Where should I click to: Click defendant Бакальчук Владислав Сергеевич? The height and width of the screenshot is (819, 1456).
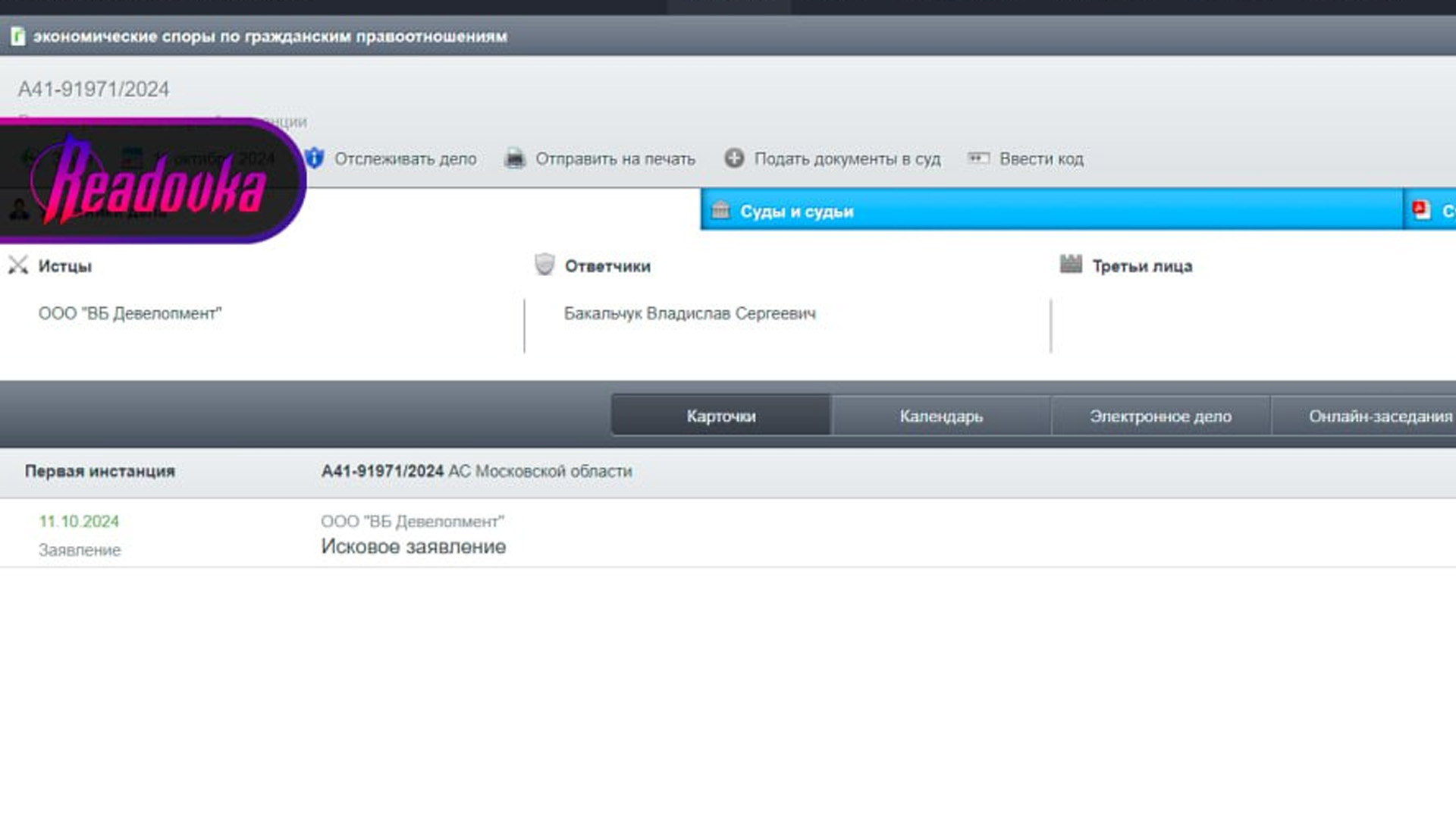tap(689, 313)
